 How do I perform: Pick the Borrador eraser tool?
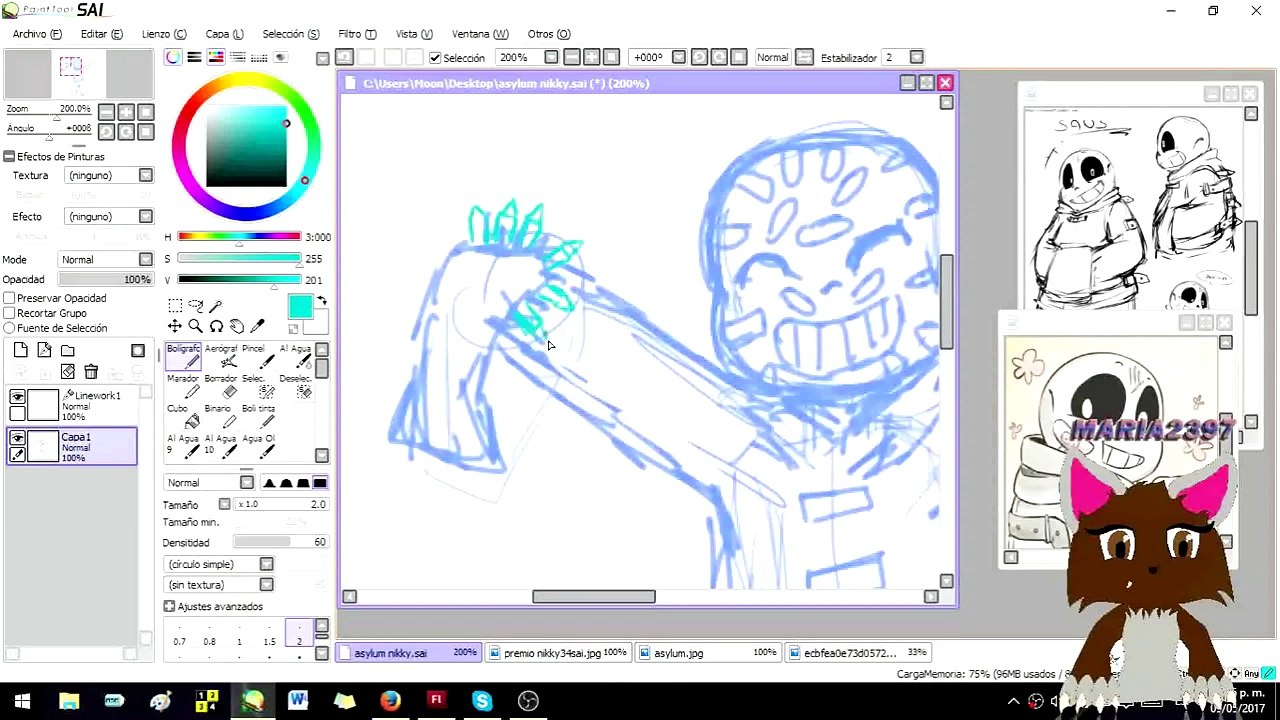coord(221,385)
